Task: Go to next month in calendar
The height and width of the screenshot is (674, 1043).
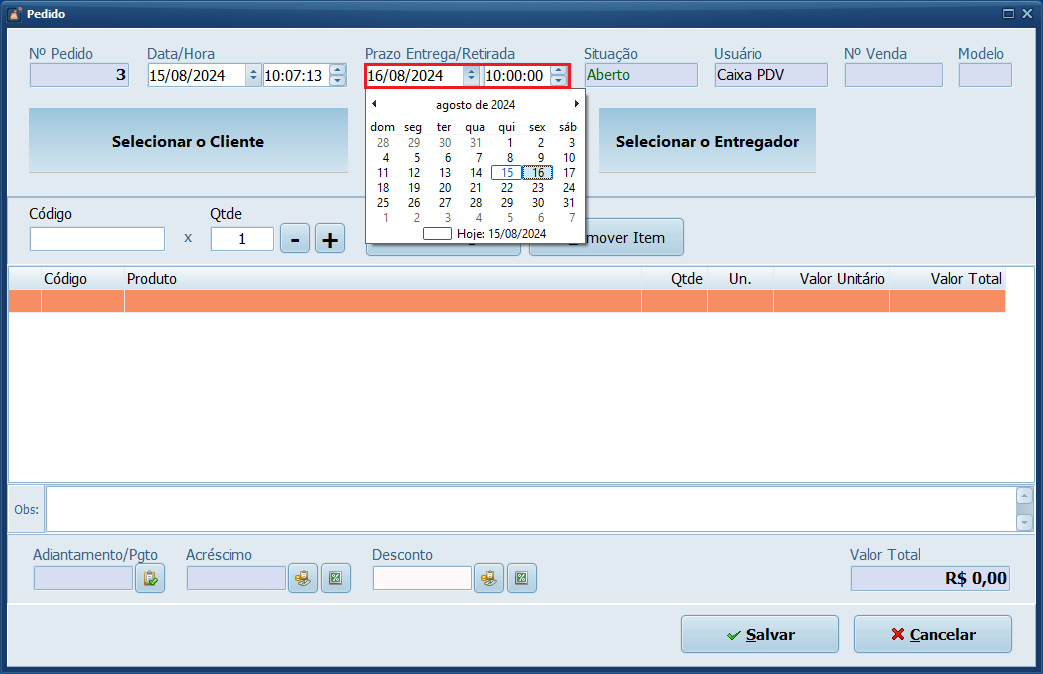Action: (x=576, y=104)
